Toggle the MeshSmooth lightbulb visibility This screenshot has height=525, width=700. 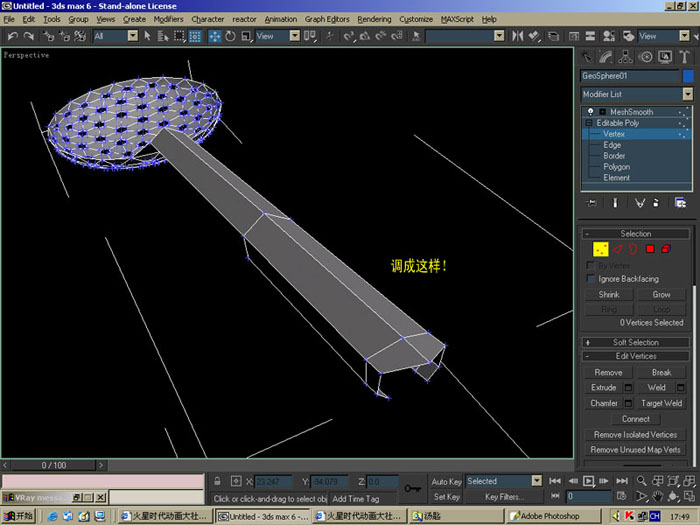pyautogui.click(x=591, y=112)
